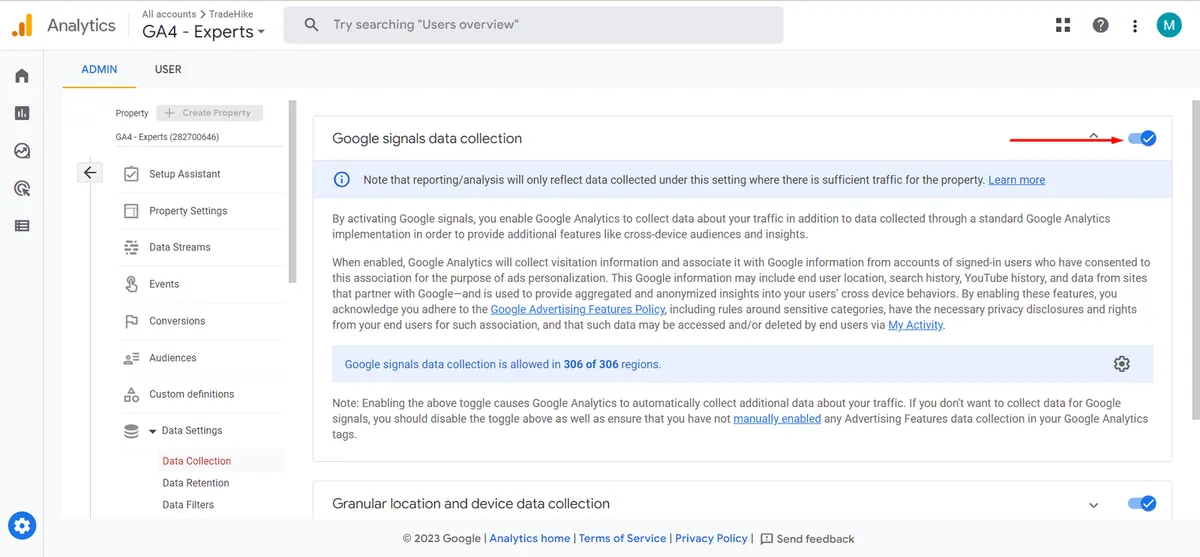
Task: Click "GA4 - Experts (282700646)" property name
Action: (167, 137)
